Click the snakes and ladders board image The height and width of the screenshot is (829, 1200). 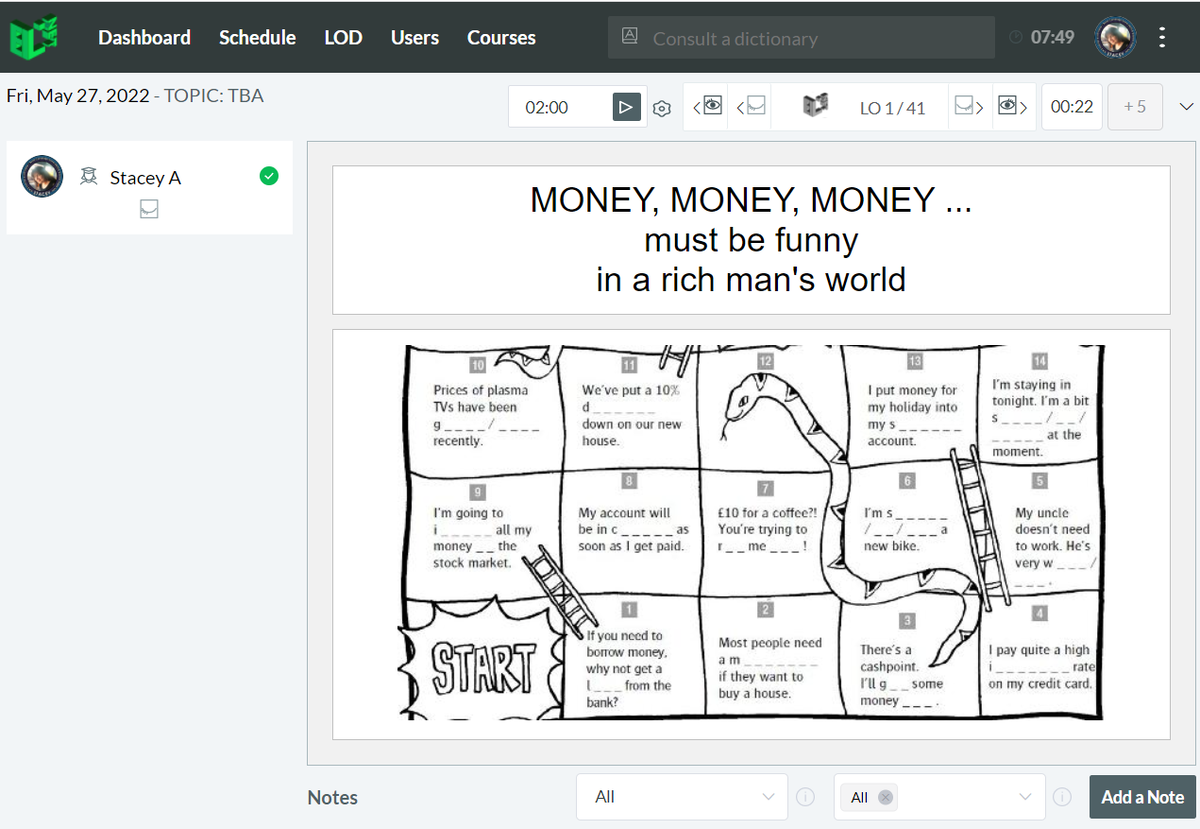pyautogui.click(x=751, y=533)
